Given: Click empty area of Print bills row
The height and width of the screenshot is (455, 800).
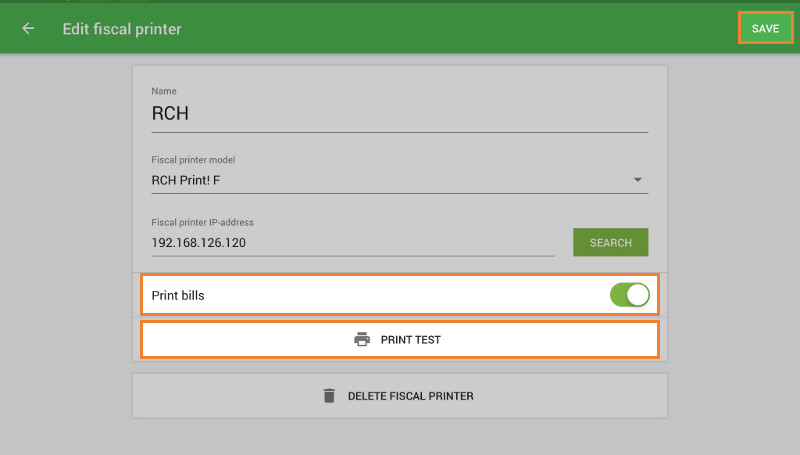Looking at the screenshot, I should [403, 295].
